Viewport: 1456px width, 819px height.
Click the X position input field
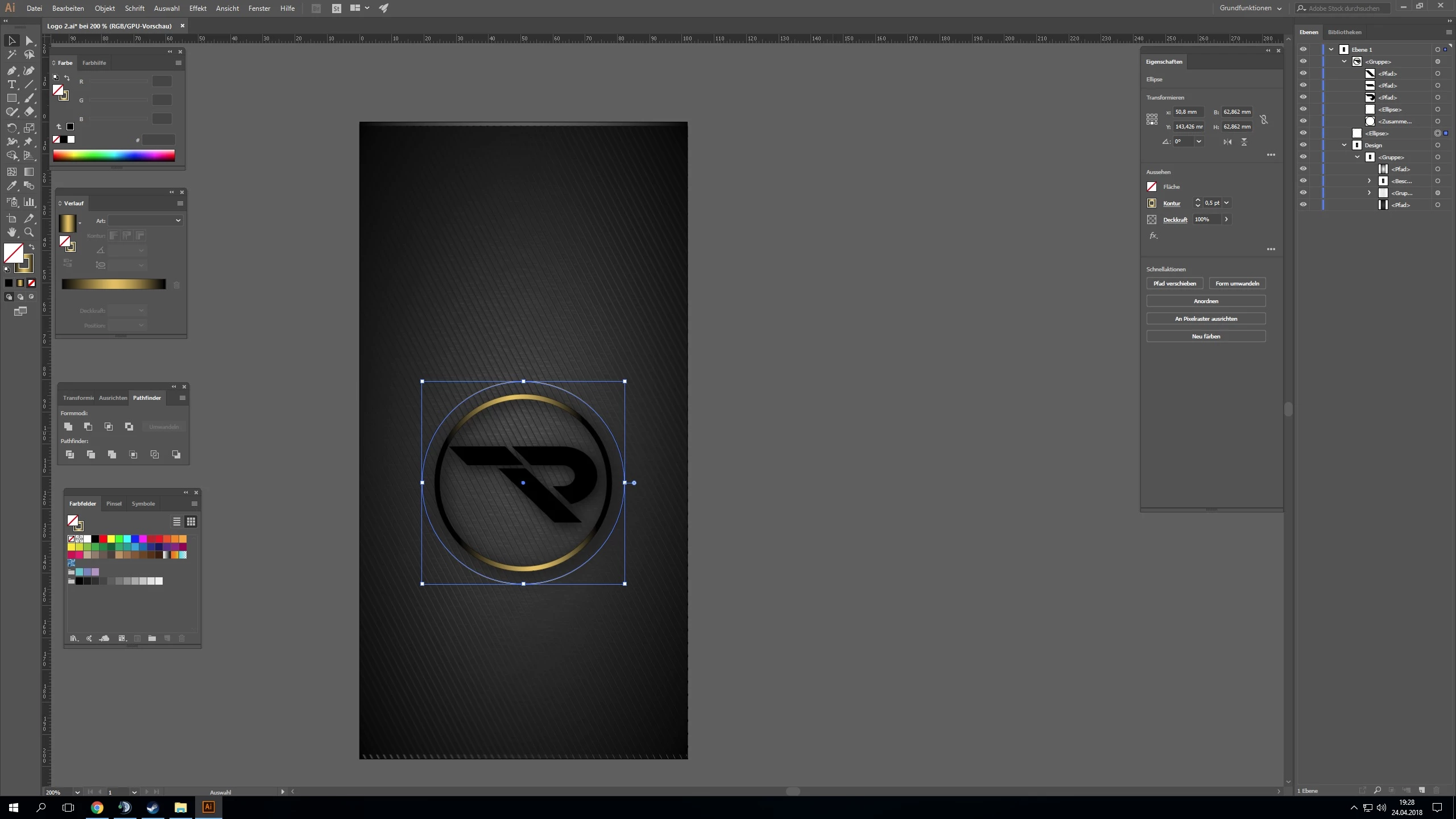[1188, 112]
